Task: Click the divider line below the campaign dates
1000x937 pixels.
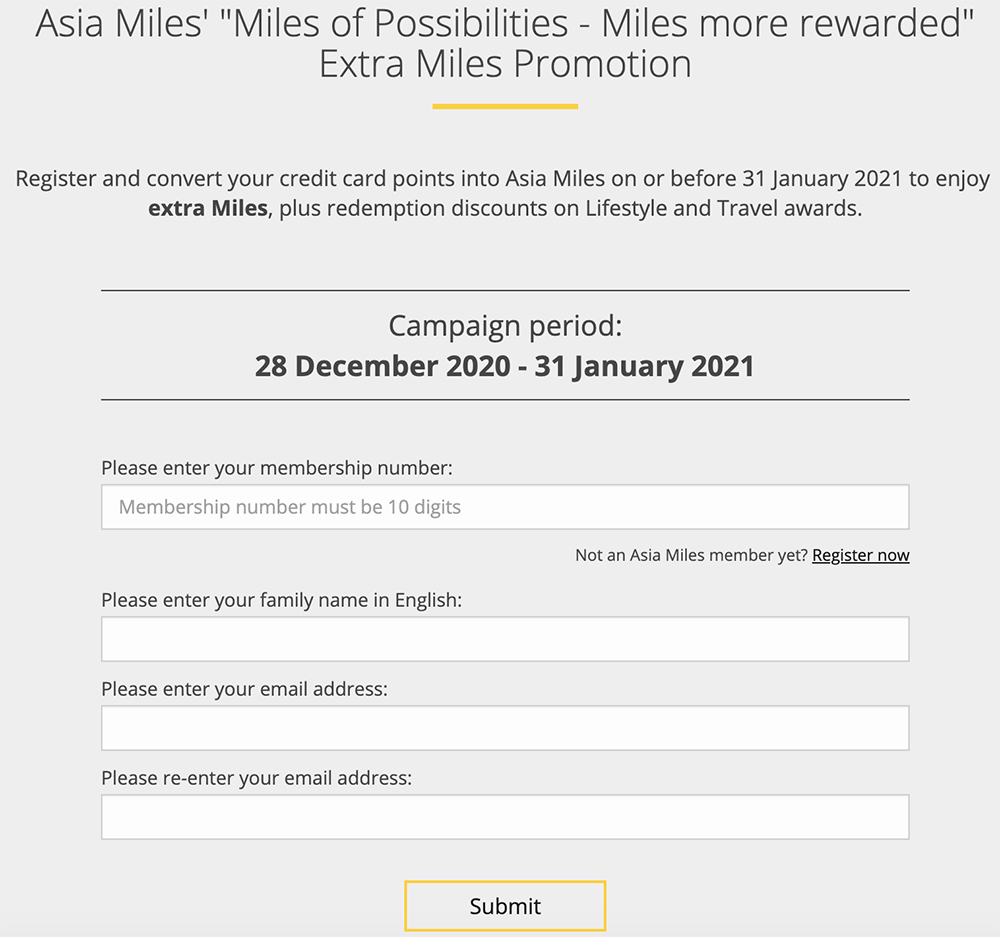Action: click(505, 399)
